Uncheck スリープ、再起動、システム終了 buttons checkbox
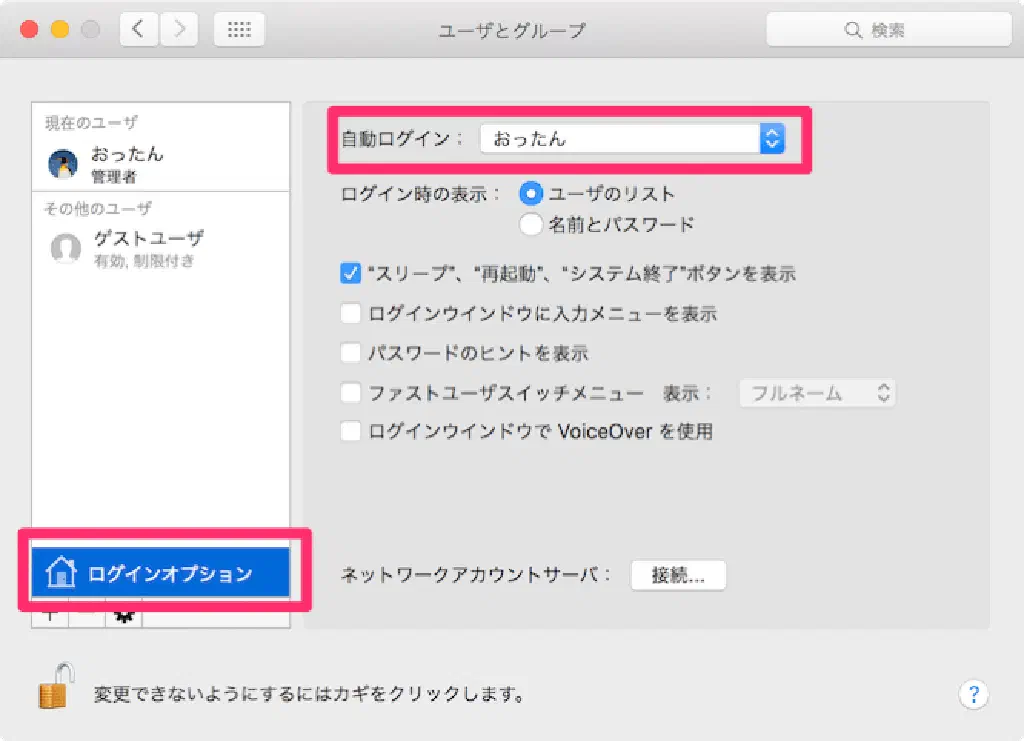 (x=350, y=273)
